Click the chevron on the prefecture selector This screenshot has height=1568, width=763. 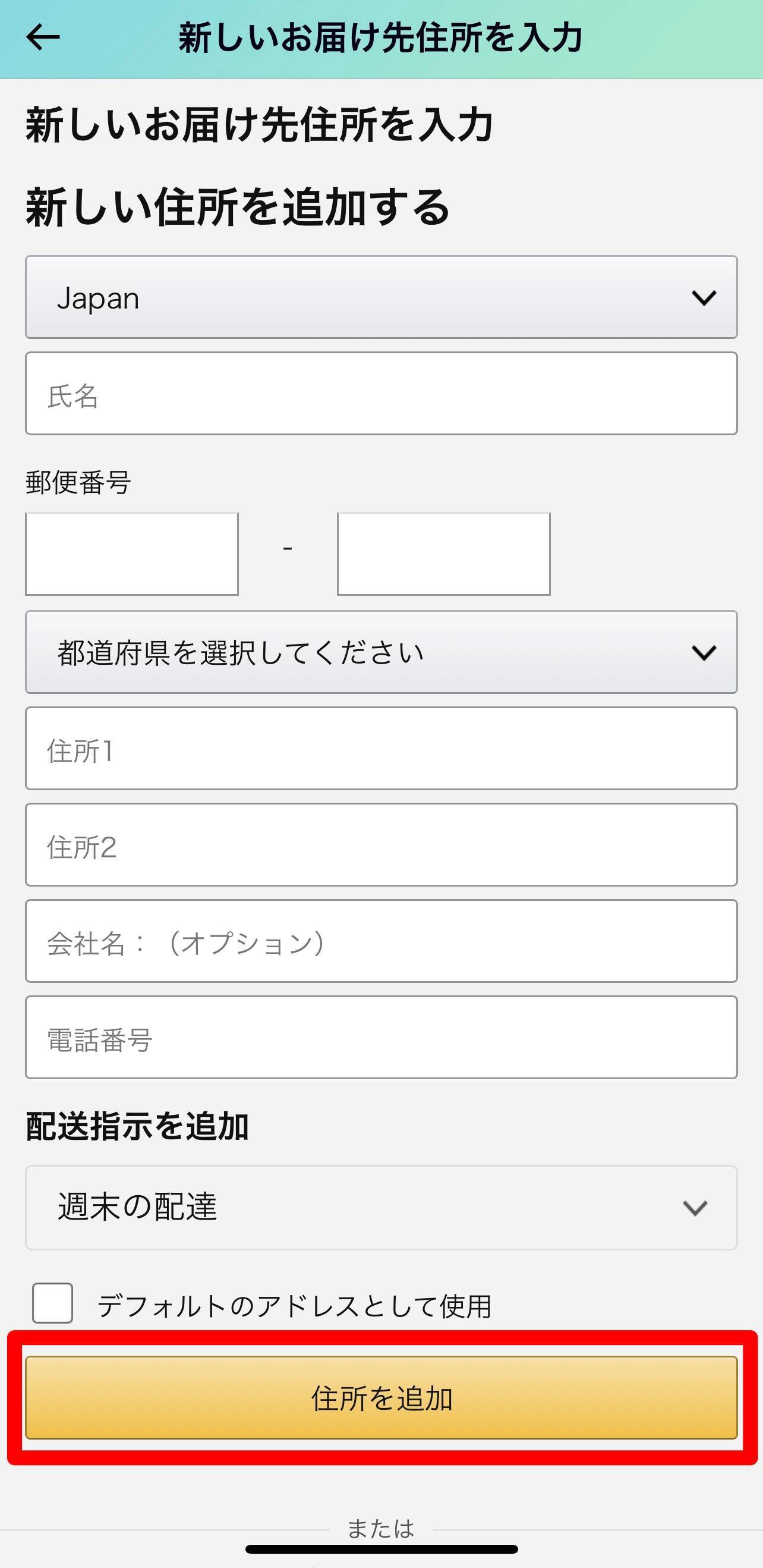pyautogui.click(x=704, y=652)
